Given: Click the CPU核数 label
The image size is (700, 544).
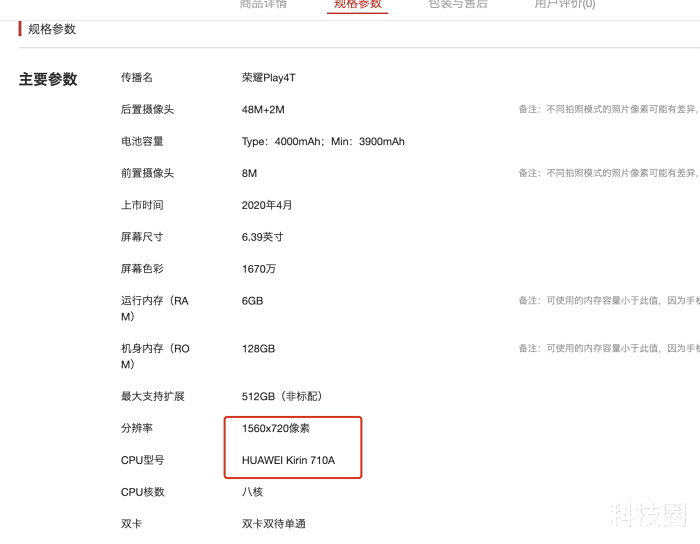Looking at the screenshot, I should coord(142,492).
